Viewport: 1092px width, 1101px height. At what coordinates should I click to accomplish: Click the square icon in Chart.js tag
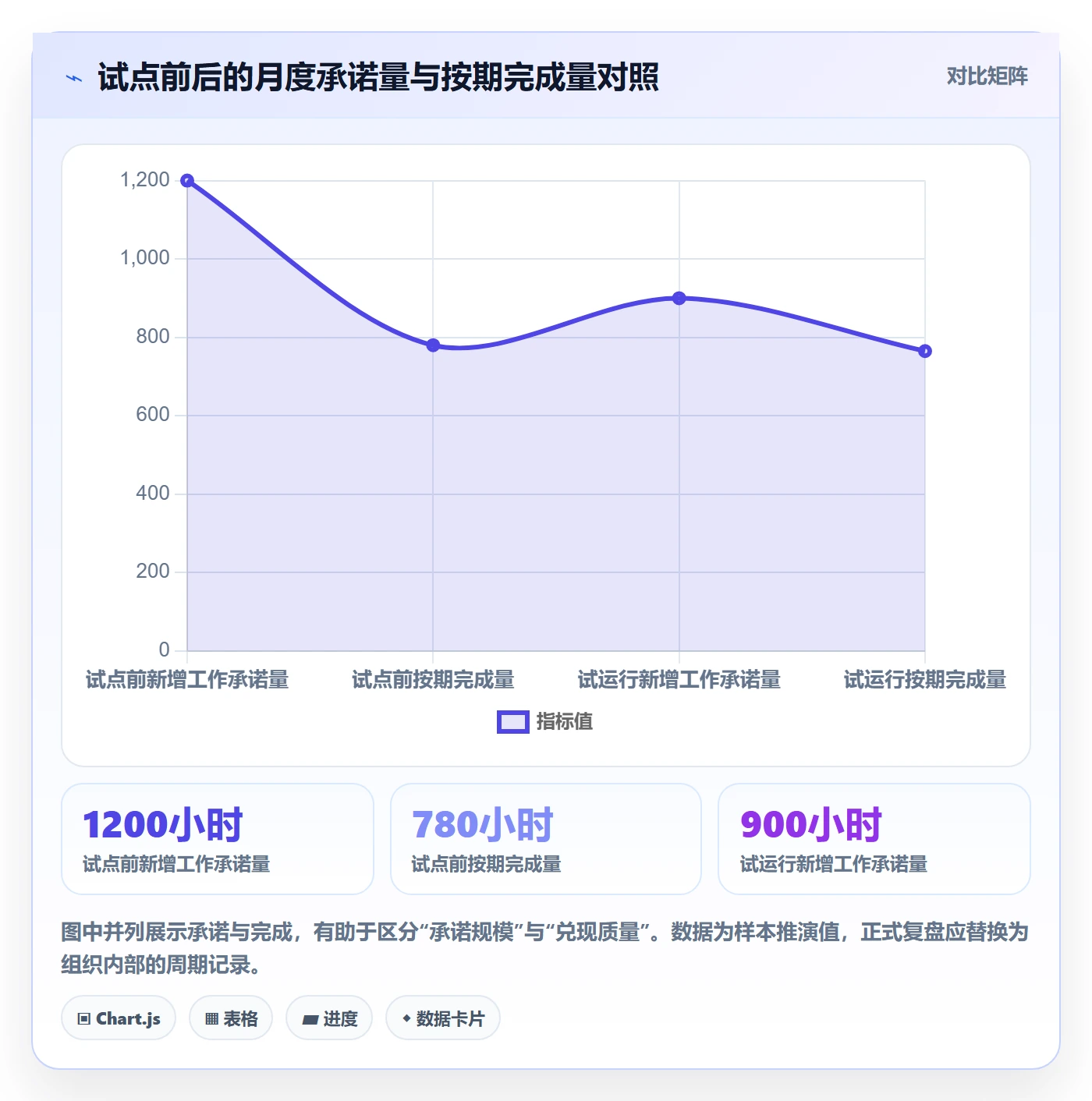pos(83,1019)
